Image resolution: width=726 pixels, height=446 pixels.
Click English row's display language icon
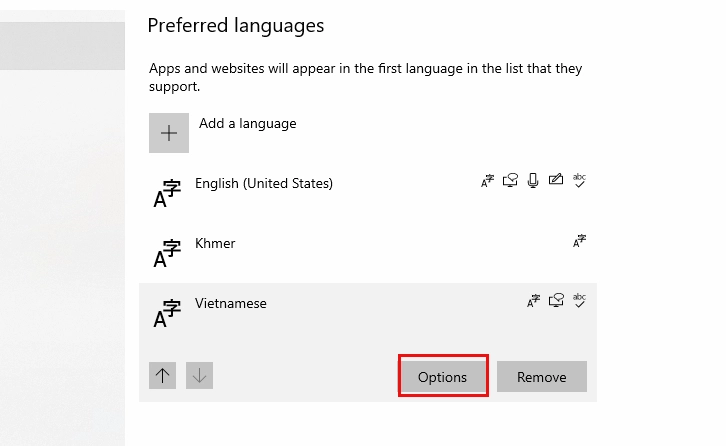(487, 181)
